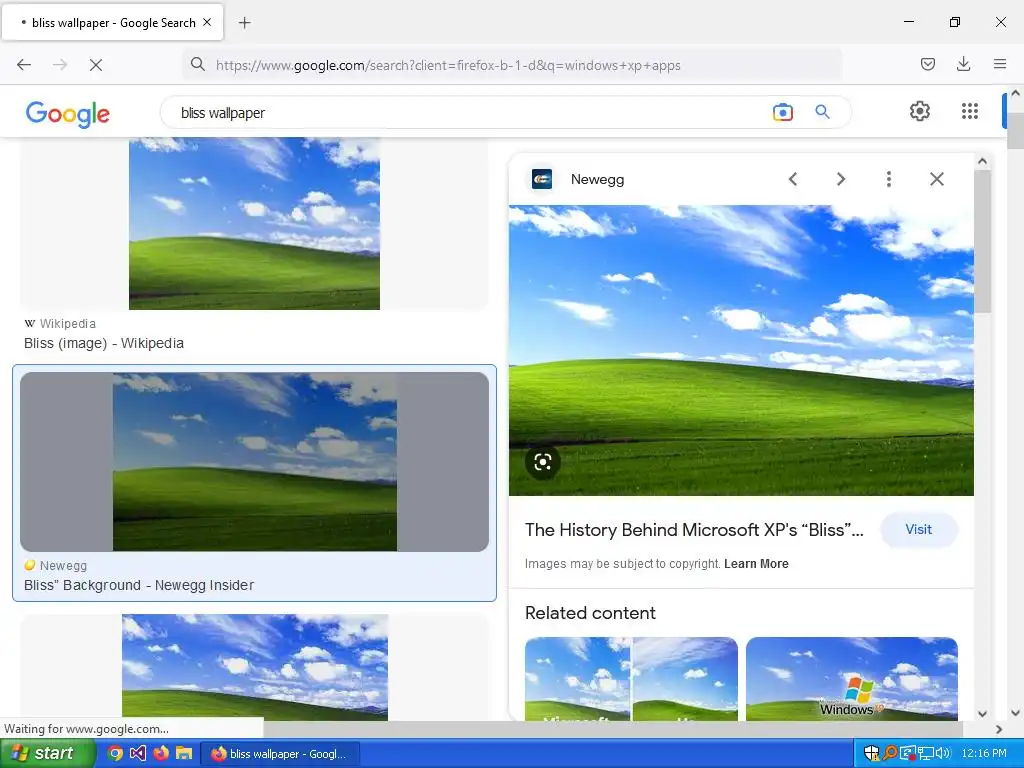Launch Visual Studio from quick launch
This screenshot has height=768, width=1024.
pyautogui.click(x=138, y=754)
